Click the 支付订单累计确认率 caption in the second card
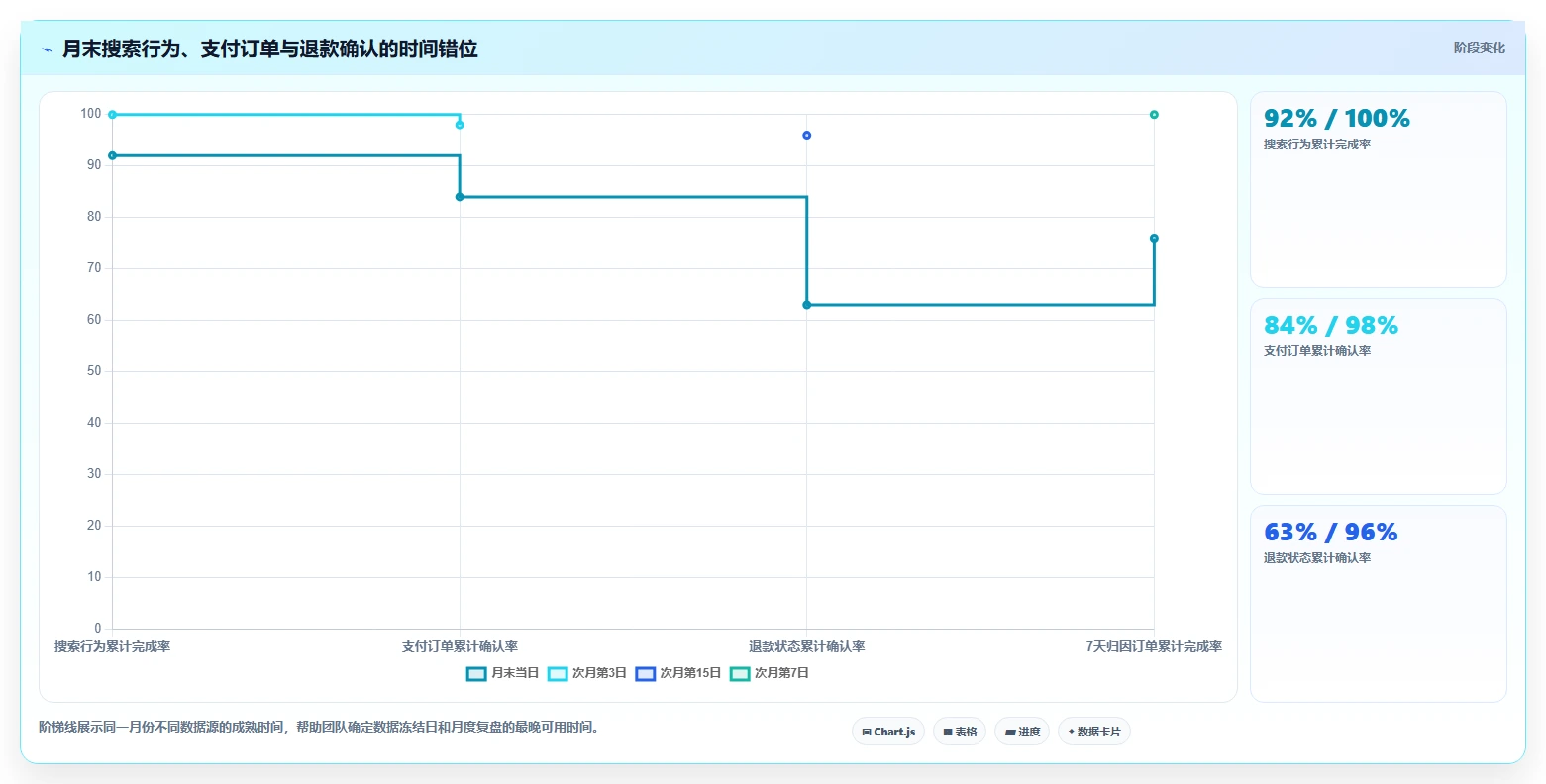The image size is (1546, 784). 1317,351
